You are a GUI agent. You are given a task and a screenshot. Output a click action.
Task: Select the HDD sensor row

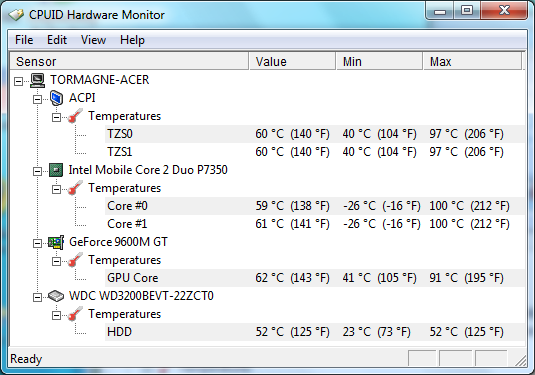click(x=315, y=332)
